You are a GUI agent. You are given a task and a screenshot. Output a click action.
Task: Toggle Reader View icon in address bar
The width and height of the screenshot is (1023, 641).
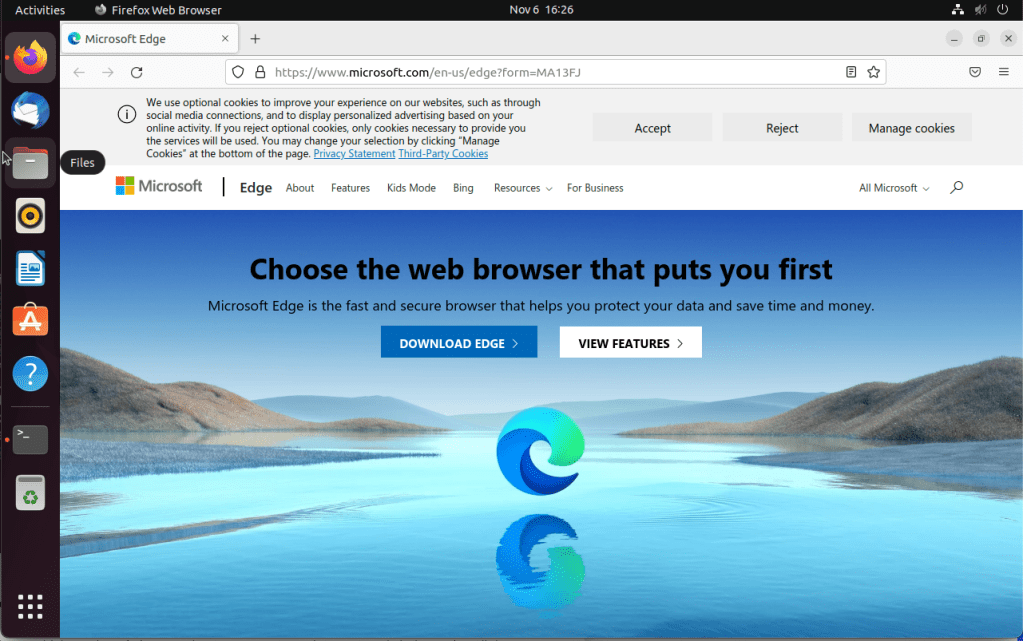[x=850, y=72]
